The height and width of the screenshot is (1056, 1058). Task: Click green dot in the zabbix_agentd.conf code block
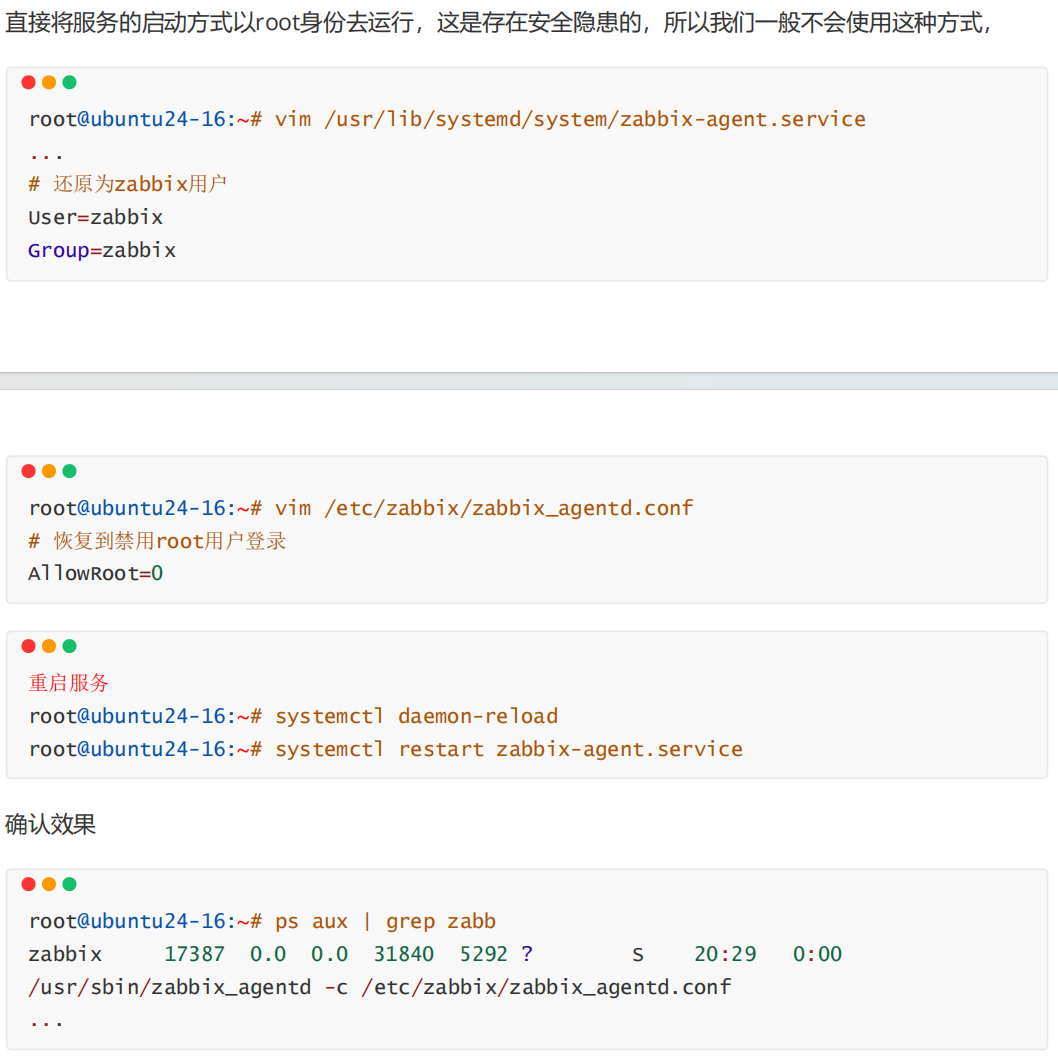tap(69, 471)
